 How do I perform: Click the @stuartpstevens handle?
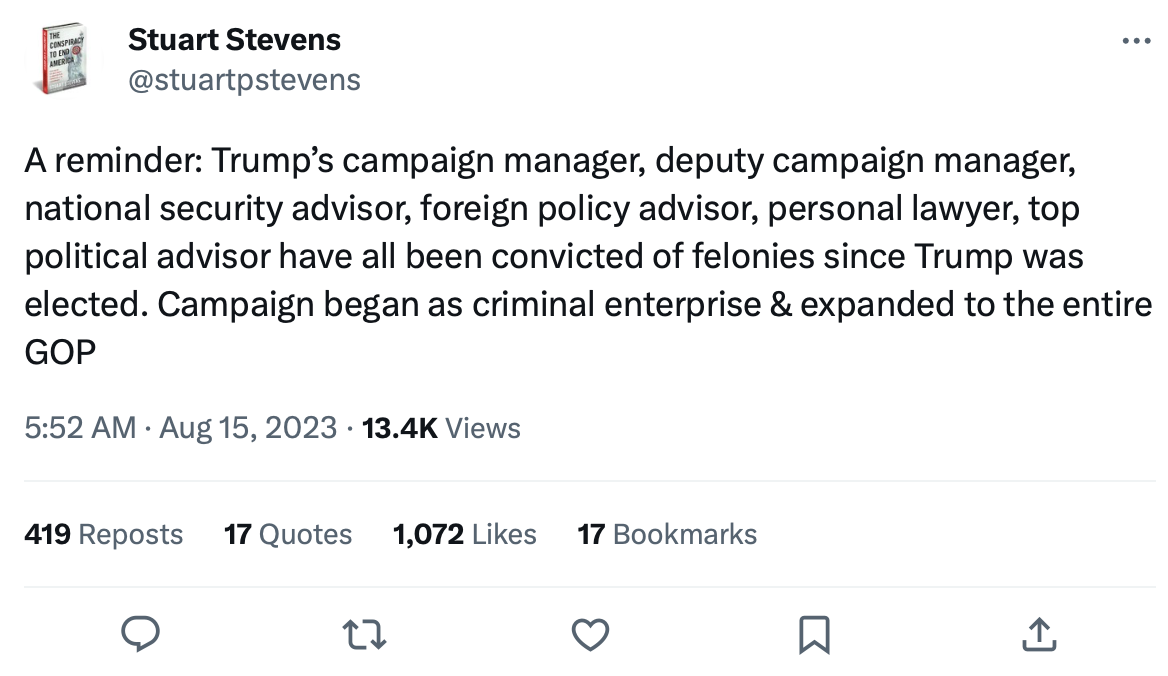click(x=244, y=79)
